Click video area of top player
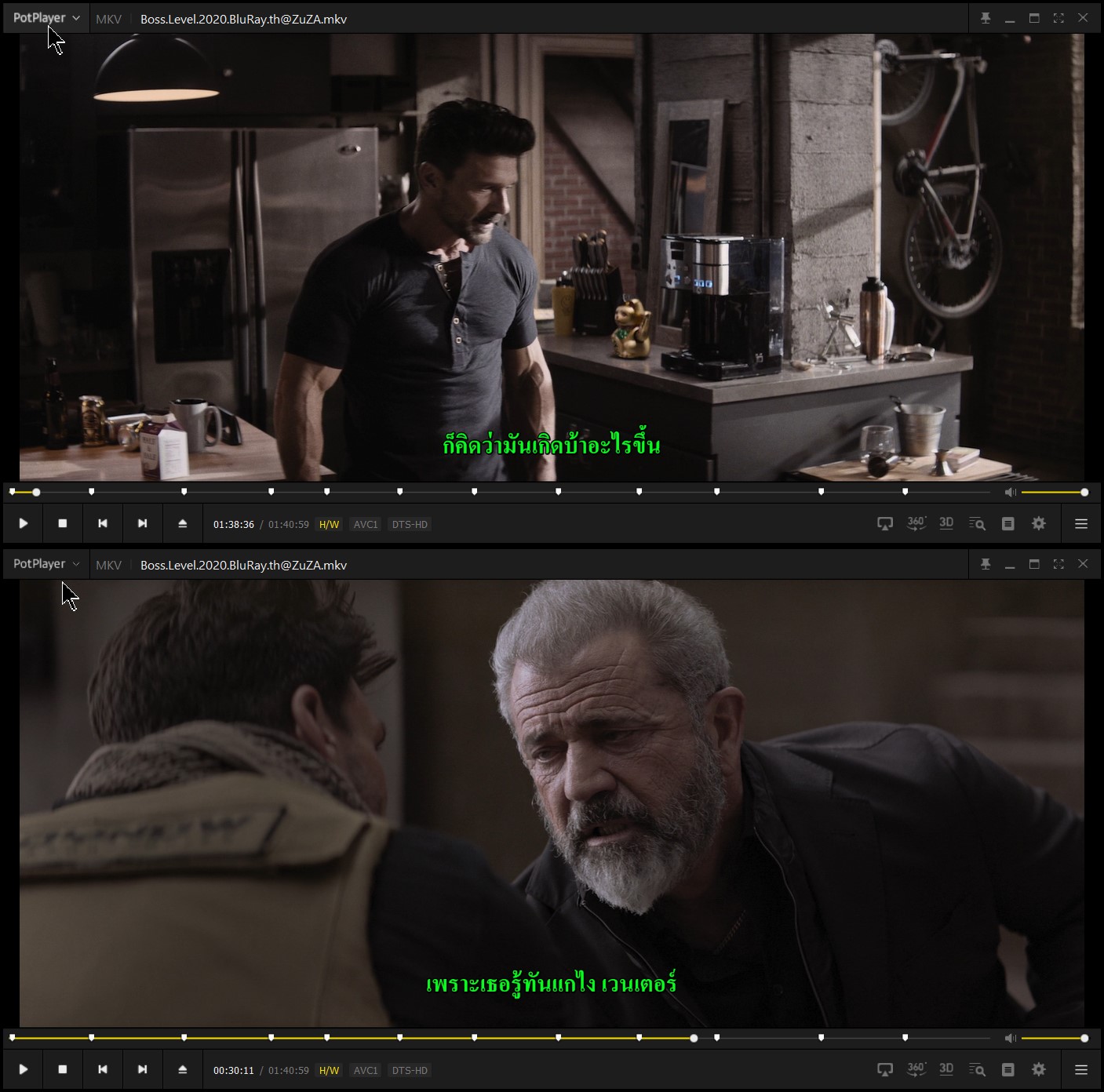This screenshot has height=1092, width=1104. (x=552, y=257)
